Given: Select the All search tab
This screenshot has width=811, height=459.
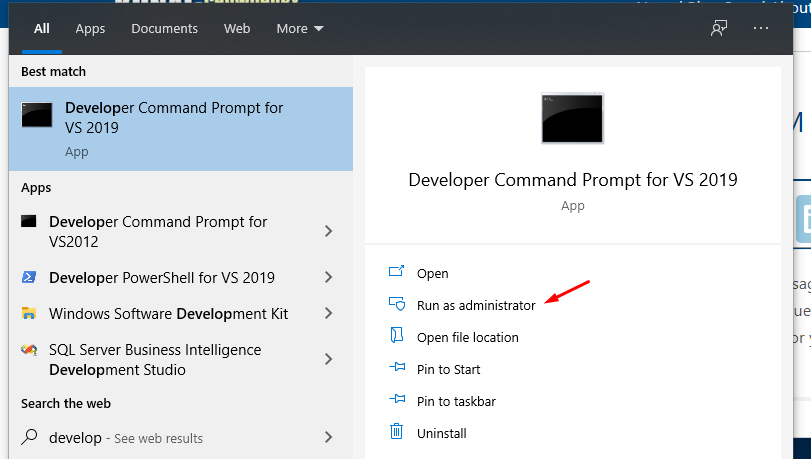Looking at the screenshot, I should (x=42, y=28).
